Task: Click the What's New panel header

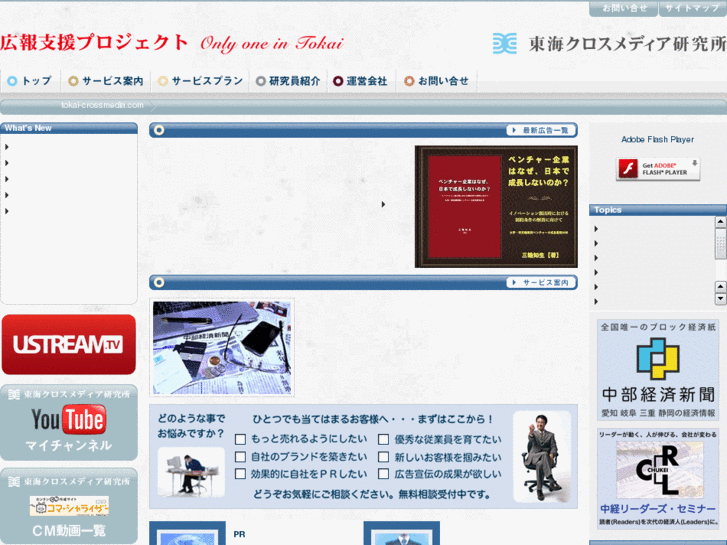Action: coord(69,128)
